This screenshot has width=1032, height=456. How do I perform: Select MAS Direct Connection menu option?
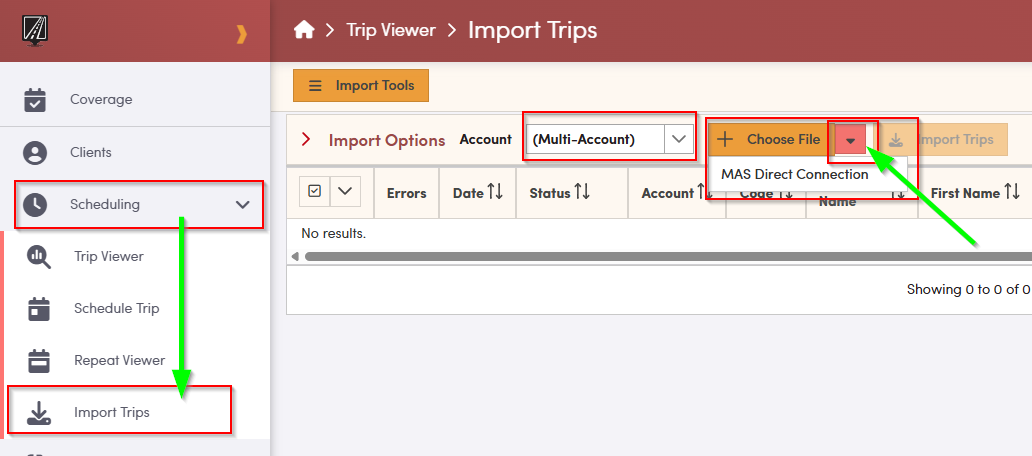click(794, 174)
